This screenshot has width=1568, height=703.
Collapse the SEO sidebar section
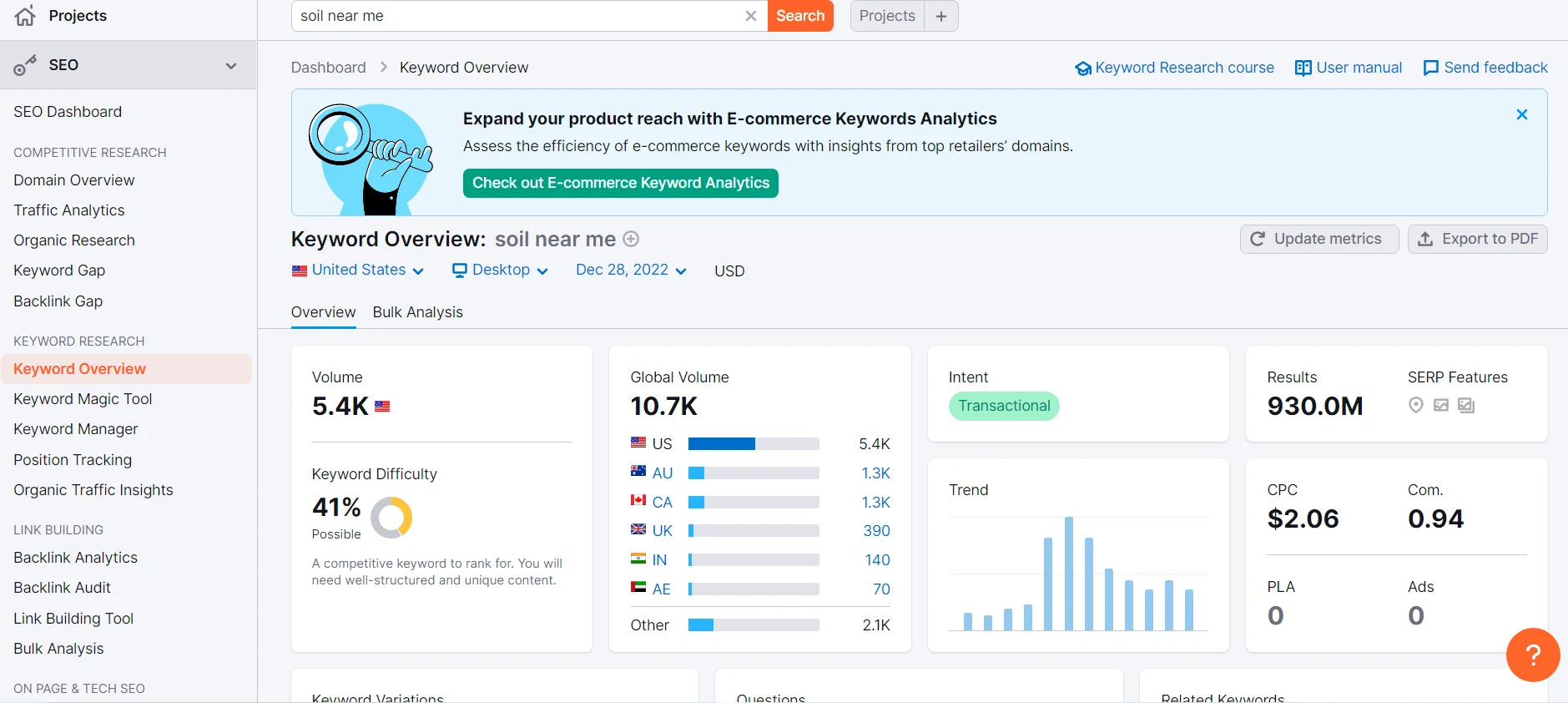click(x=231, y=65)
